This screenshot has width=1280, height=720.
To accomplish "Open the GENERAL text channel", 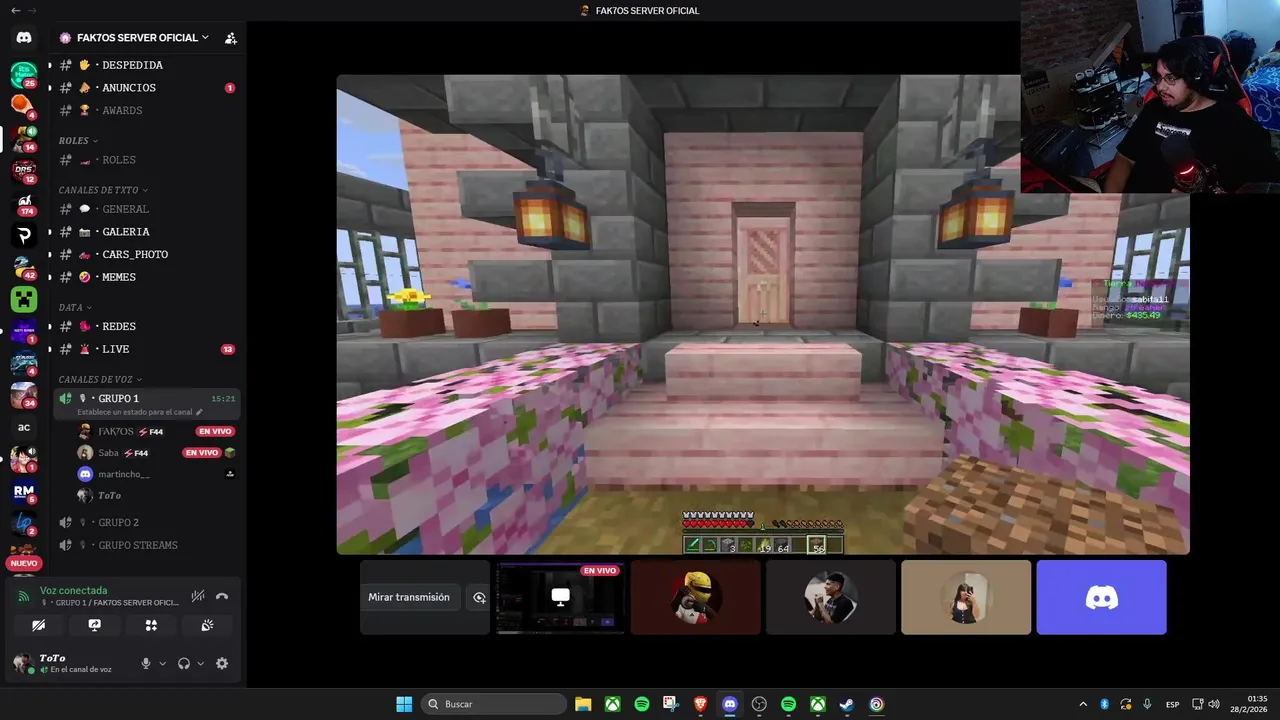I will (x=146, y=209).
